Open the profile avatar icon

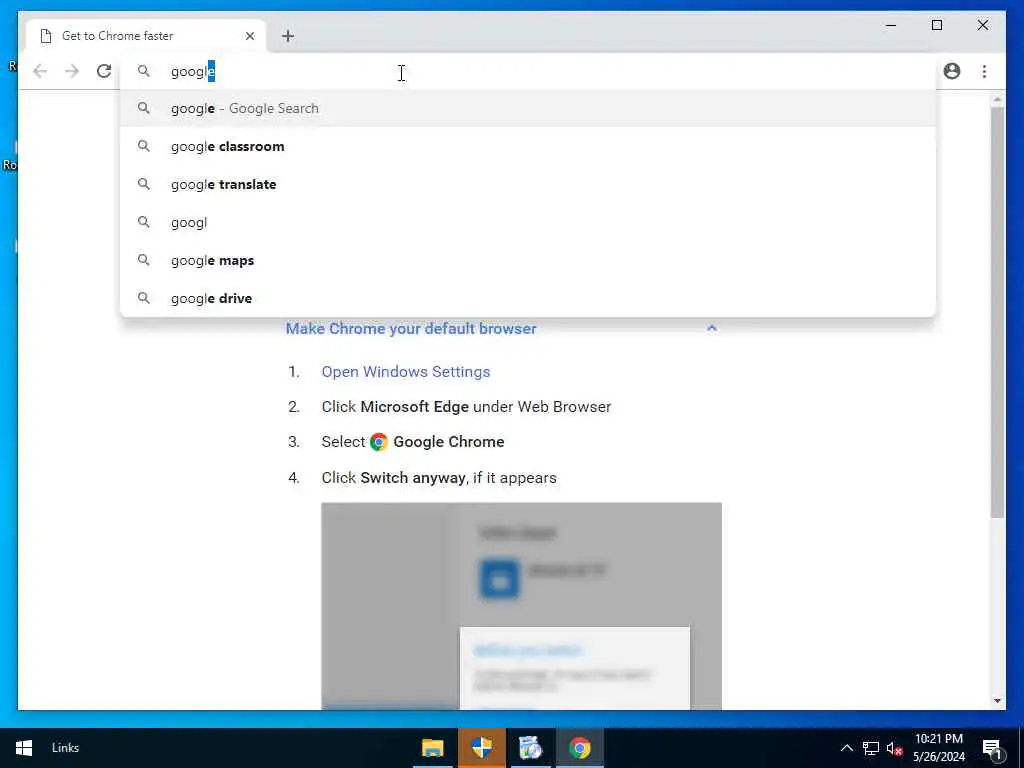pos(952,71)
